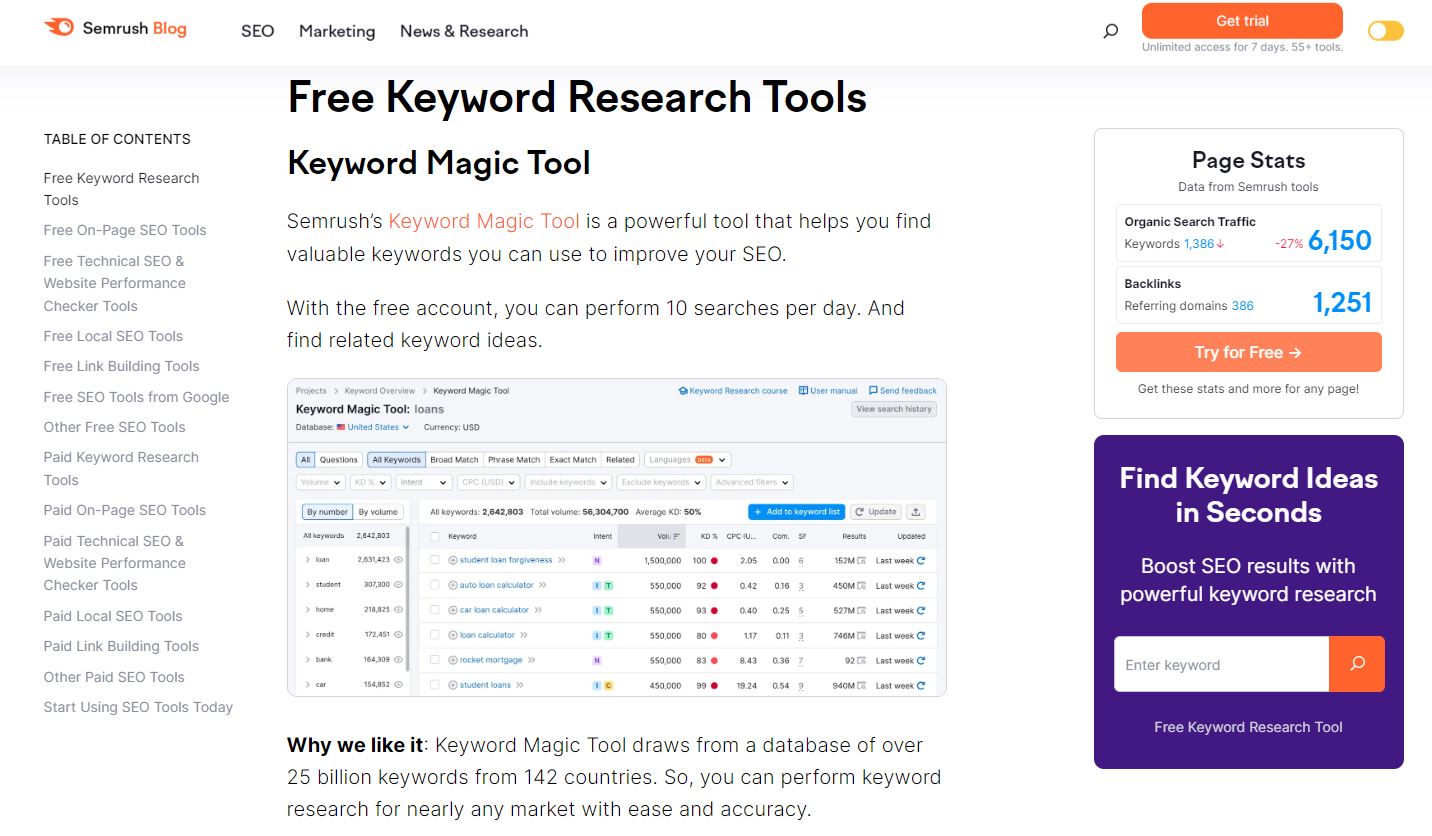Click the export upload icon

(x=916, y=512)
